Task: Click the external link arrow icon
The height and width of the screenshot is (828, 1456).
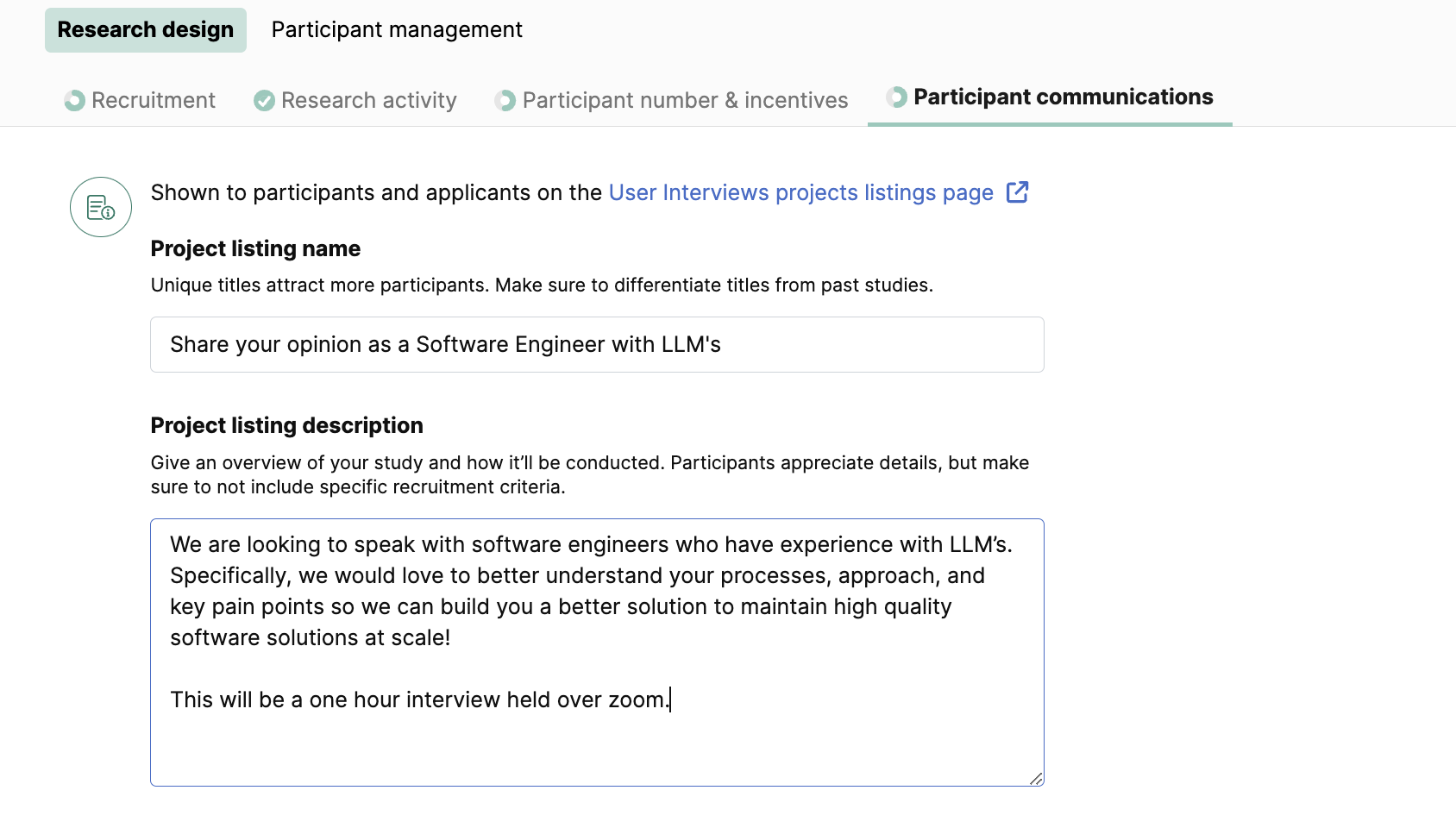Action: (1018, 191)
